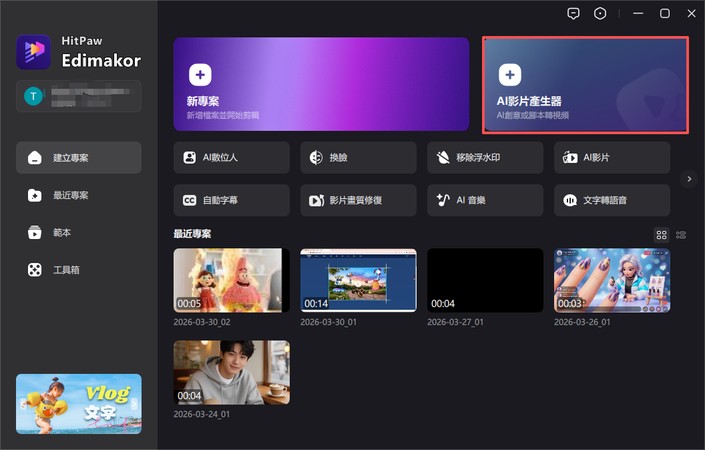705x450 pixels.
Task: Click the 建立專案 home icon
Action: [35, 158]
